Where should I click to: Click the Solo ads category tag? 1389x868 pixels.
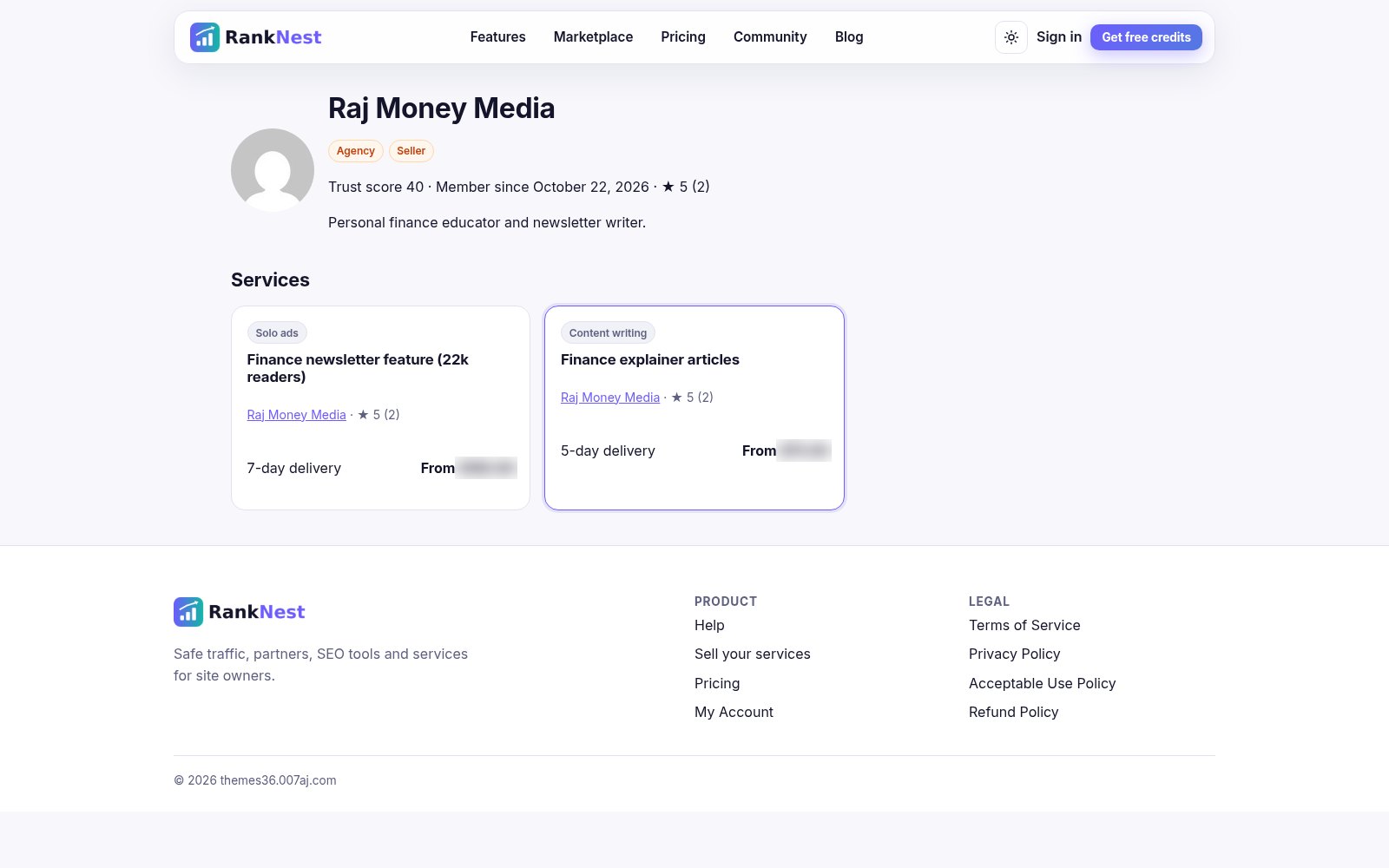[277, 333]
